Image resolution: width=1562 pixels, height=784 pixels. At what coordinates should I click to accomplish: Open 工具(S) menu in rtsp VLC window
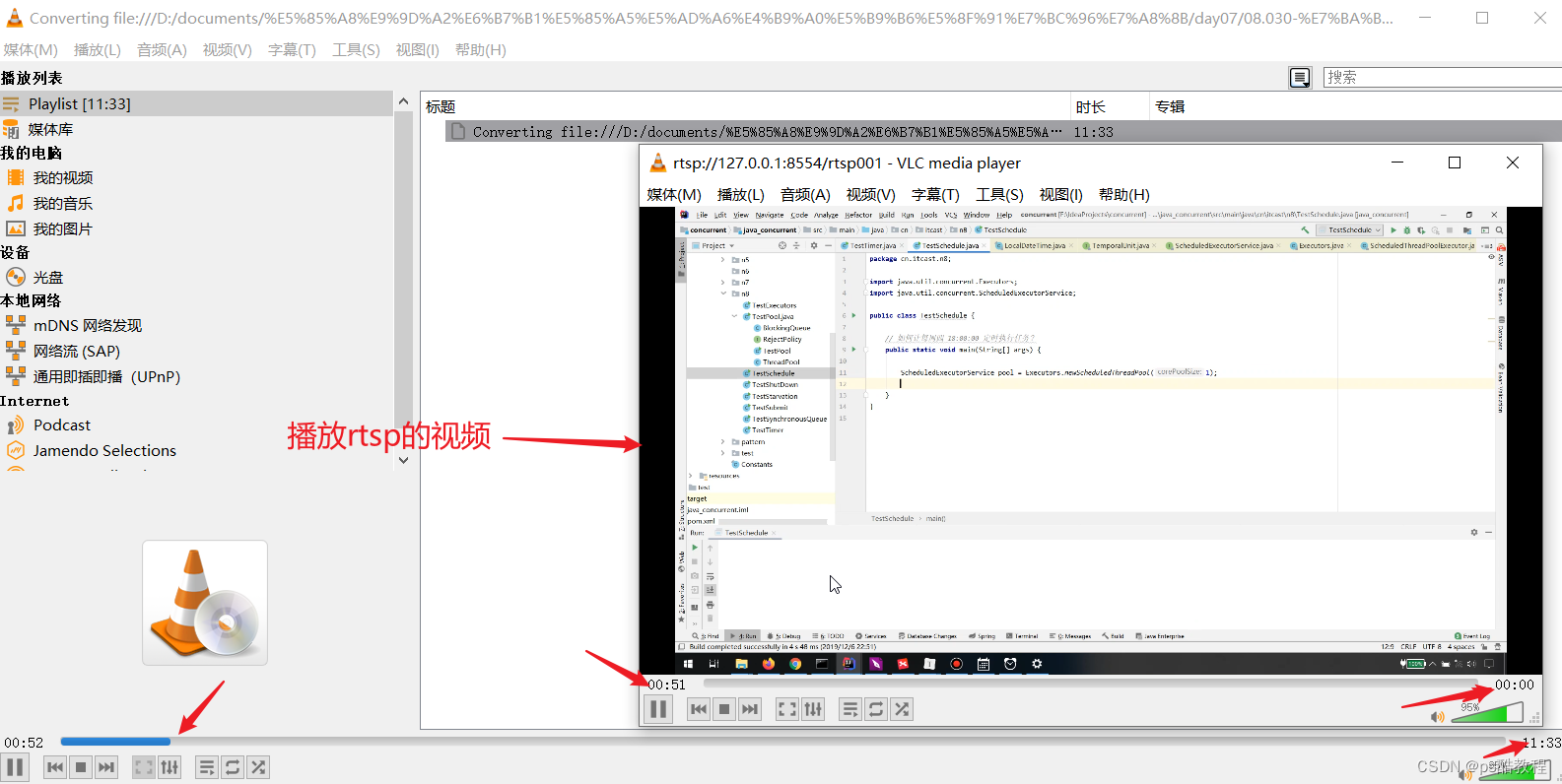[x=999, y=195]
